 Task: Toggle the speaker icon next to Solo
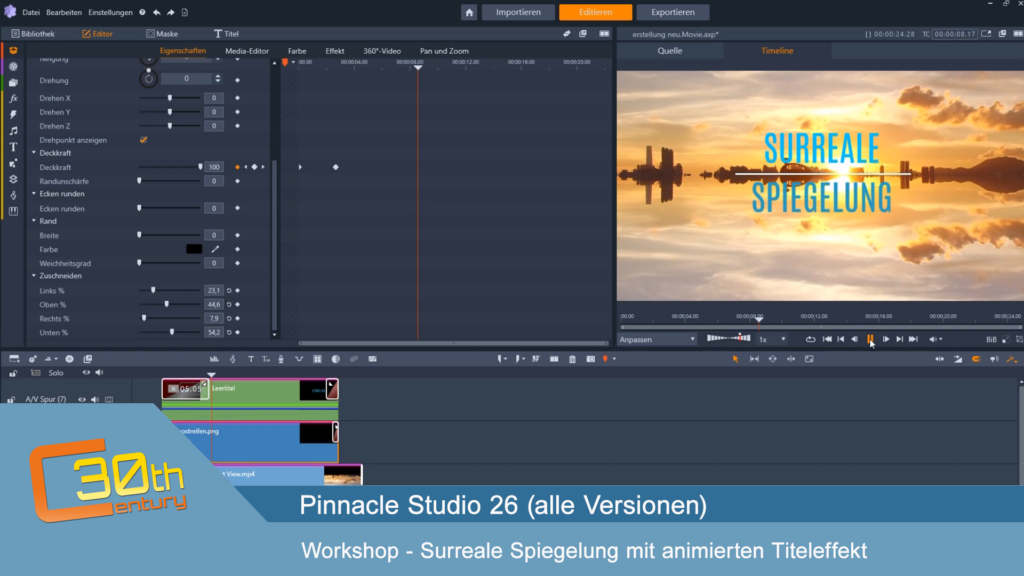click(x=99, y=373)
